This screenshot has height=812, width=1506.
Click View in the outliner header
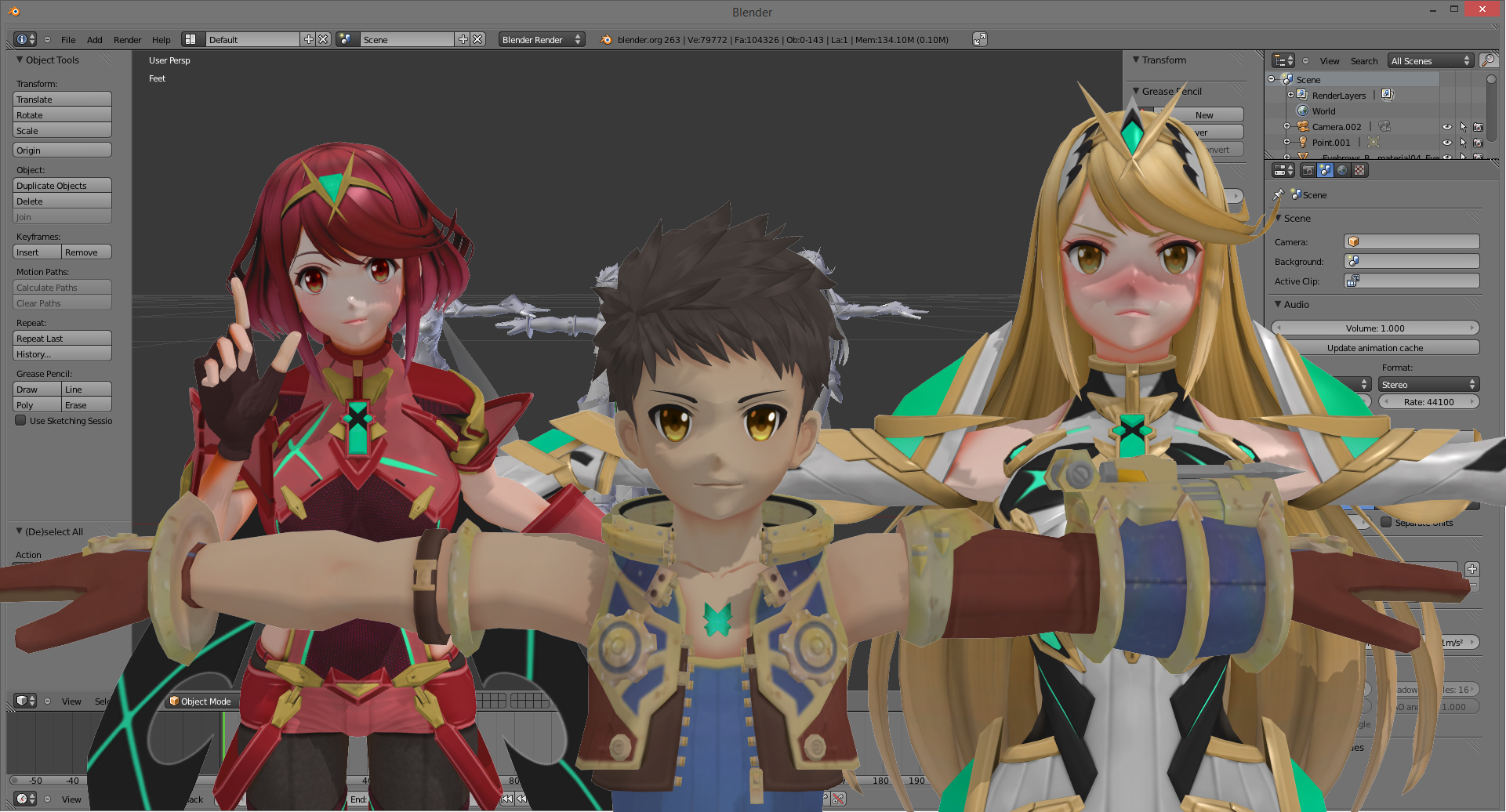[x=1330, y=60]
